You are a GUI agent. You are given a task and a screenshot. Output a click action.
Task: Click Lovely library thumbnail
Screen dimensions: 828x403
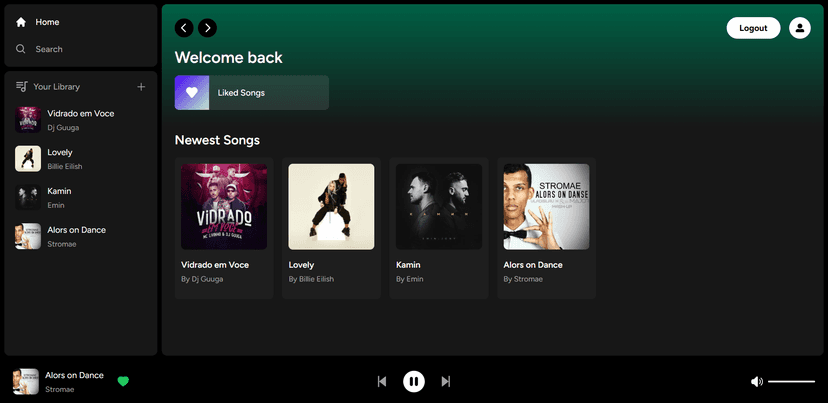(28, 159)
